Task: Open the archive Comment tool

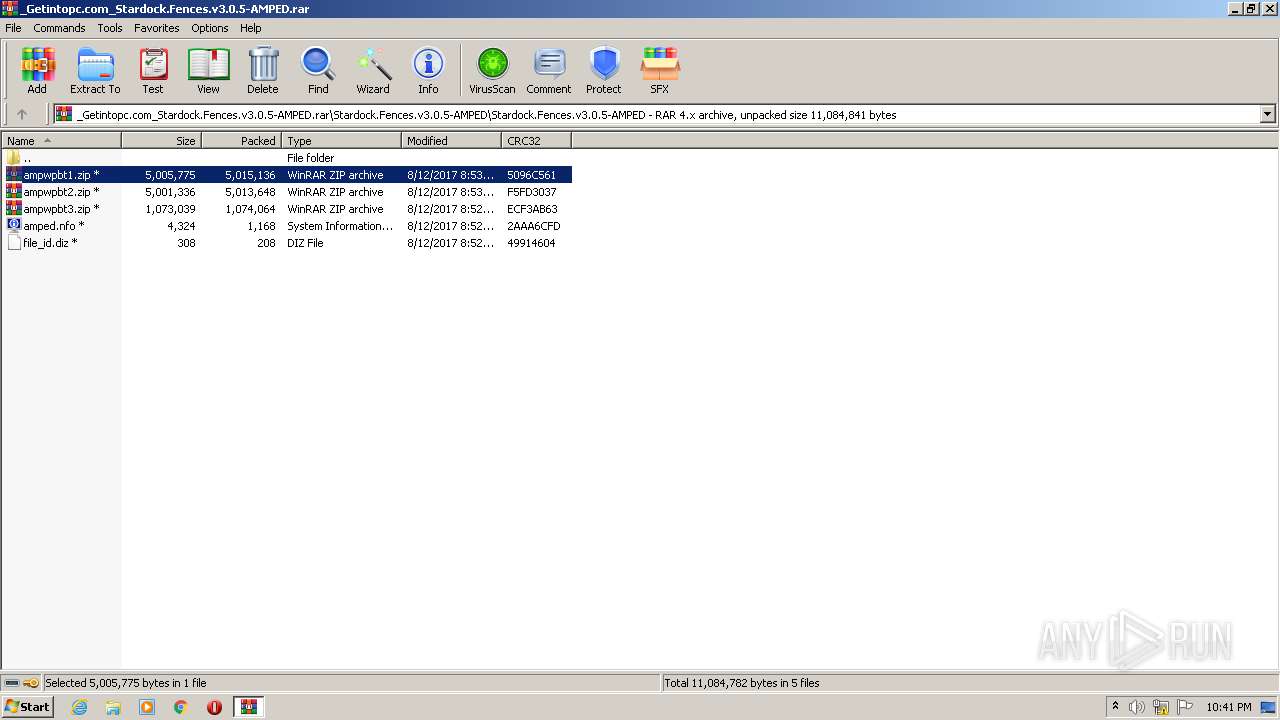Action: (549, 70)
